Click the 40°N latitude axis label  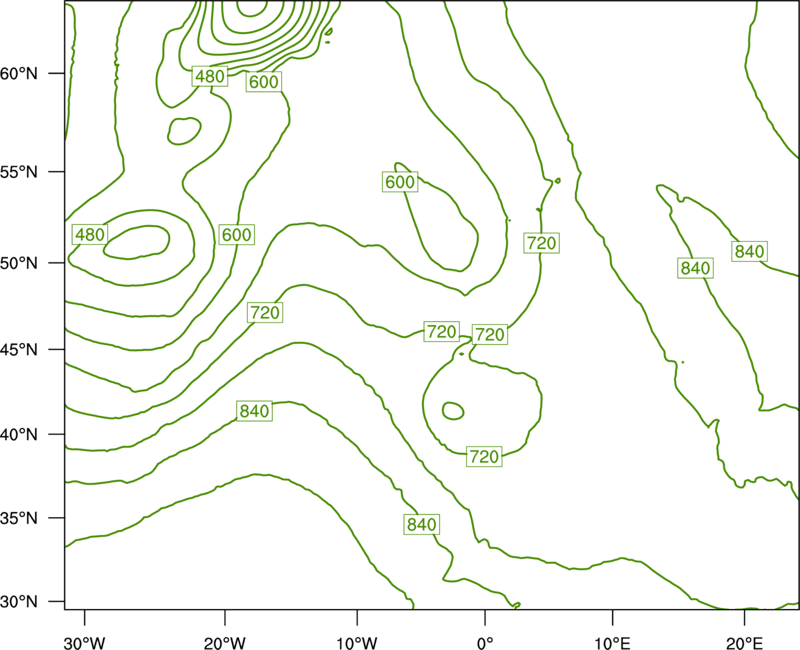19,435
